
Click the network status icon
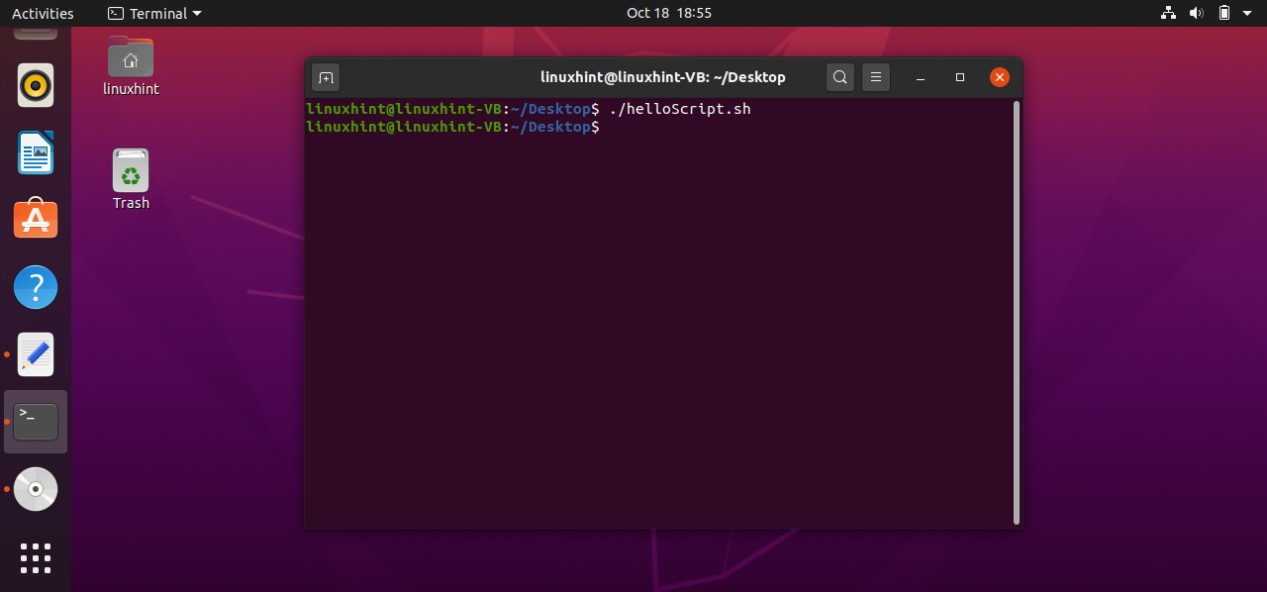[1168, 13]
